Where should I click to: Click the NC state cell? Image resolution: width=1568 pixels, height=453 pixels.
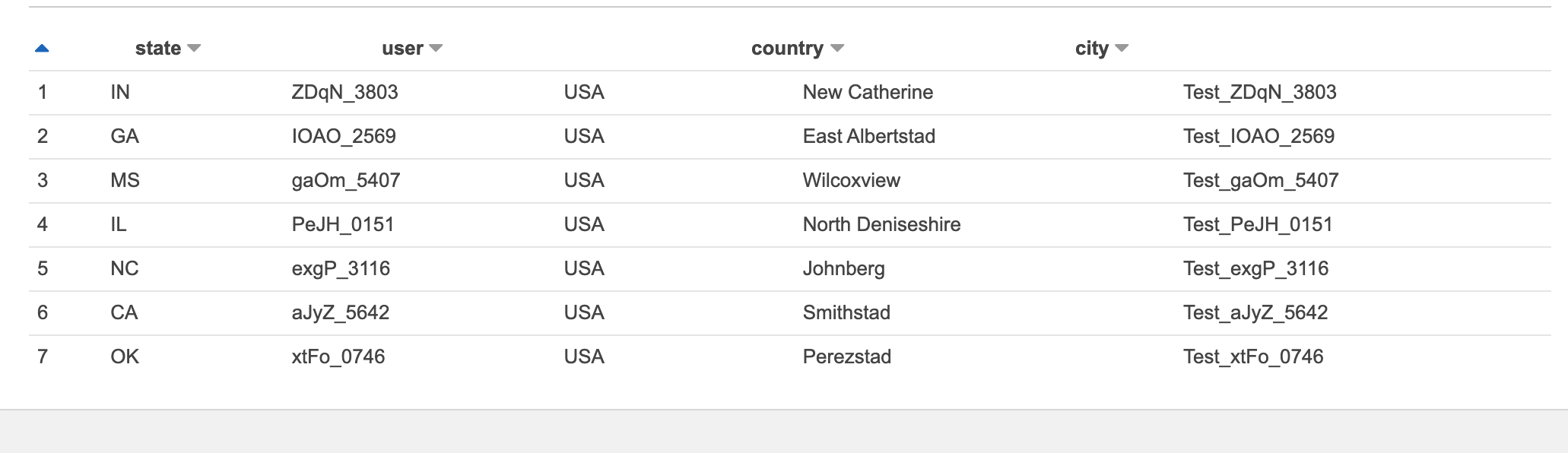tap(125, 269)
